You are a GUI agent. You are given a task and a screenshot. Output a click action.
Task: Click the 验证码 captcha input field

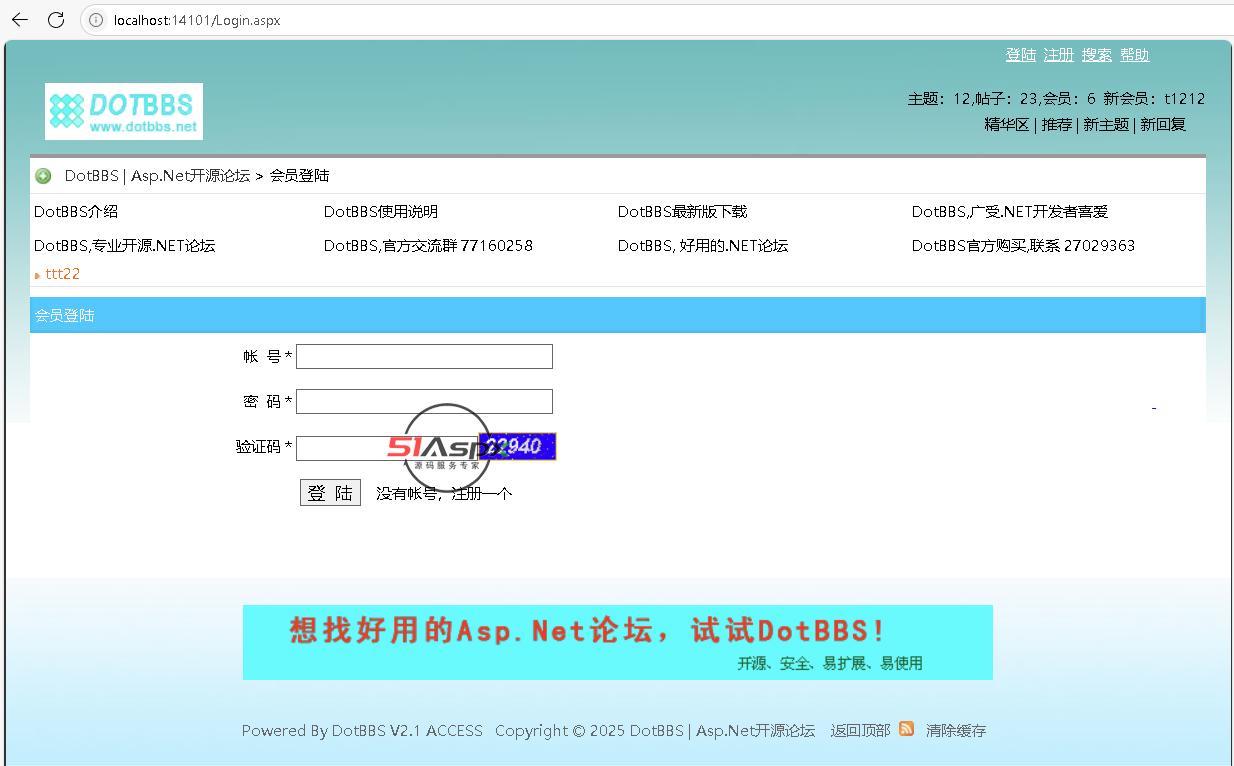386,448
